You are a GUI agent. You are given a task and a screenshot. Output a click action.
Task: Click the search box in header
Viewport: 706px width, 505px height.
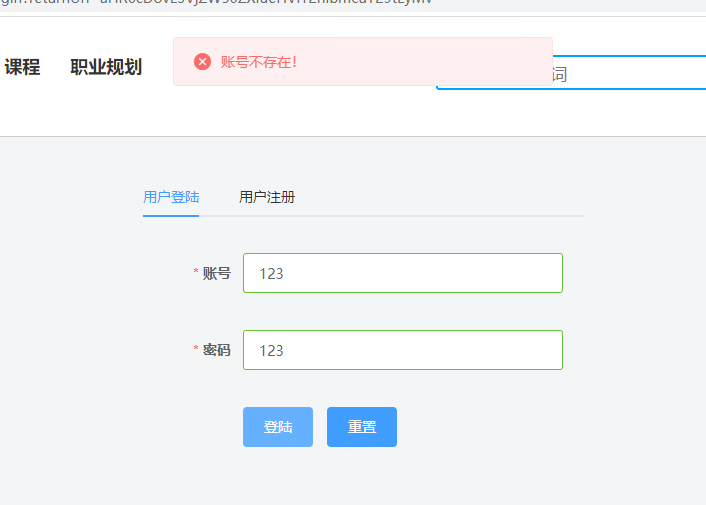coord(629,73)
